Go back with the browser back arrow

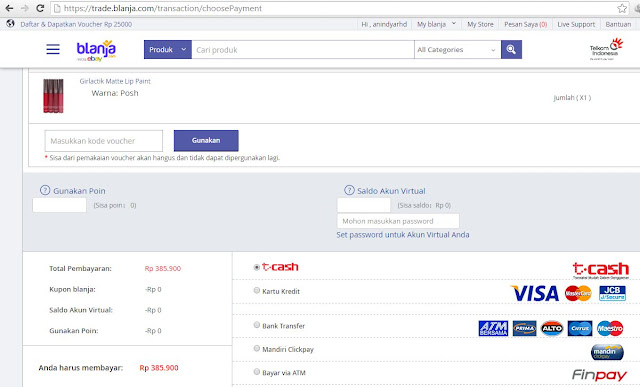(x=9, y=8)
